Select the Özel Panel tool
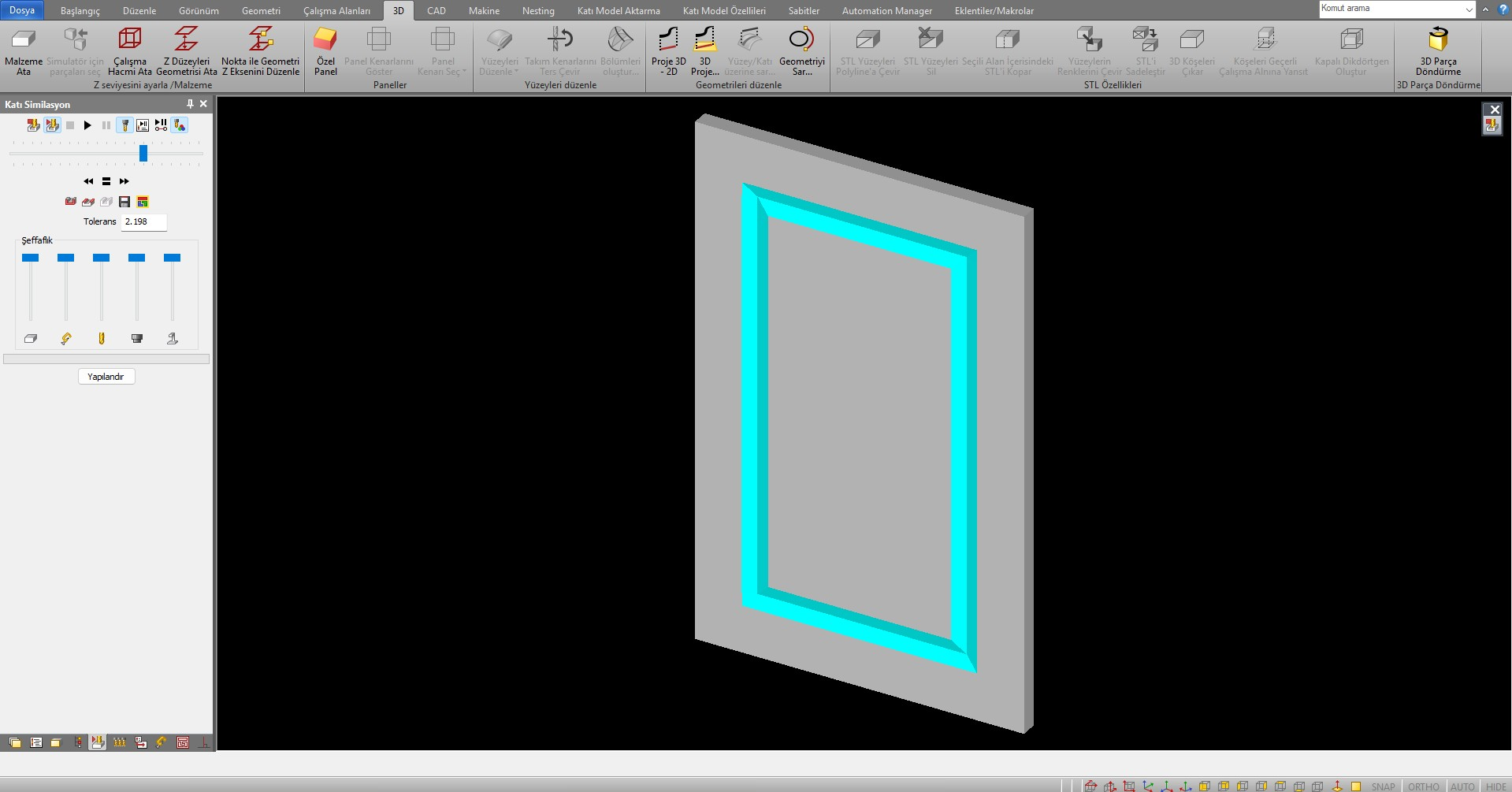This screenshot has width=1512, height=792. (x=325, y=39)
